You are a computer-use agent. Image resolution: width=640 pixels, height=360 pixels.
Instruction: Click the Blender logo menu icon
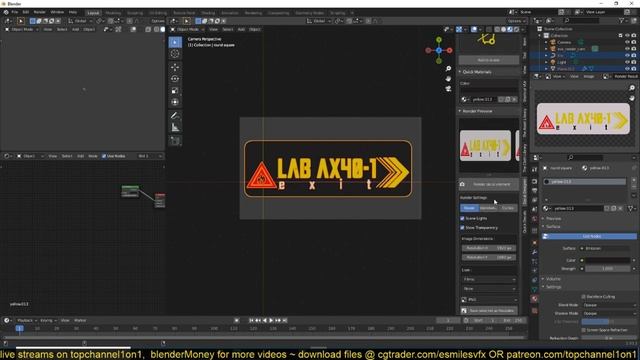coord(6,12)
